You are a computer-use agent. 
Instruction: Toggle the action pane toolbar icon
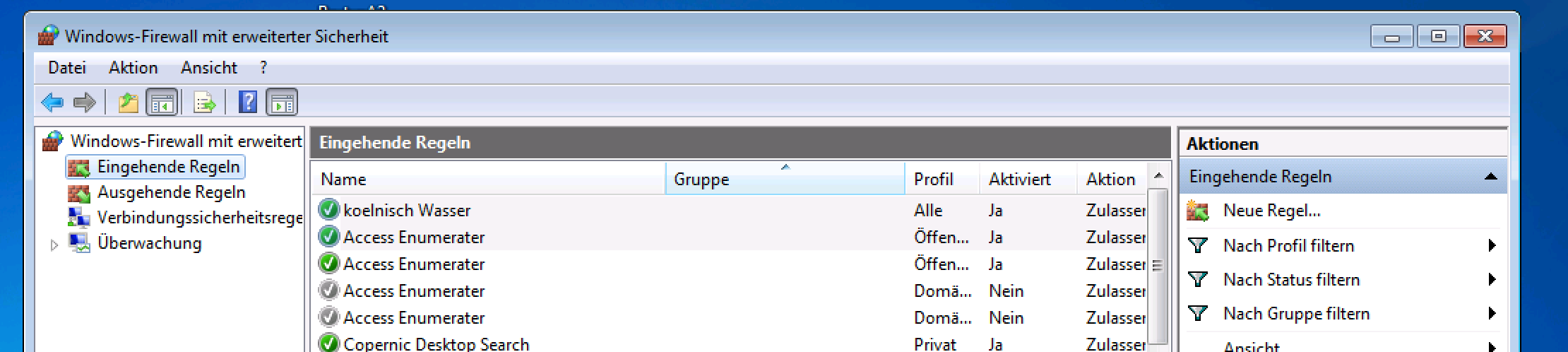(x=282, y=103)
